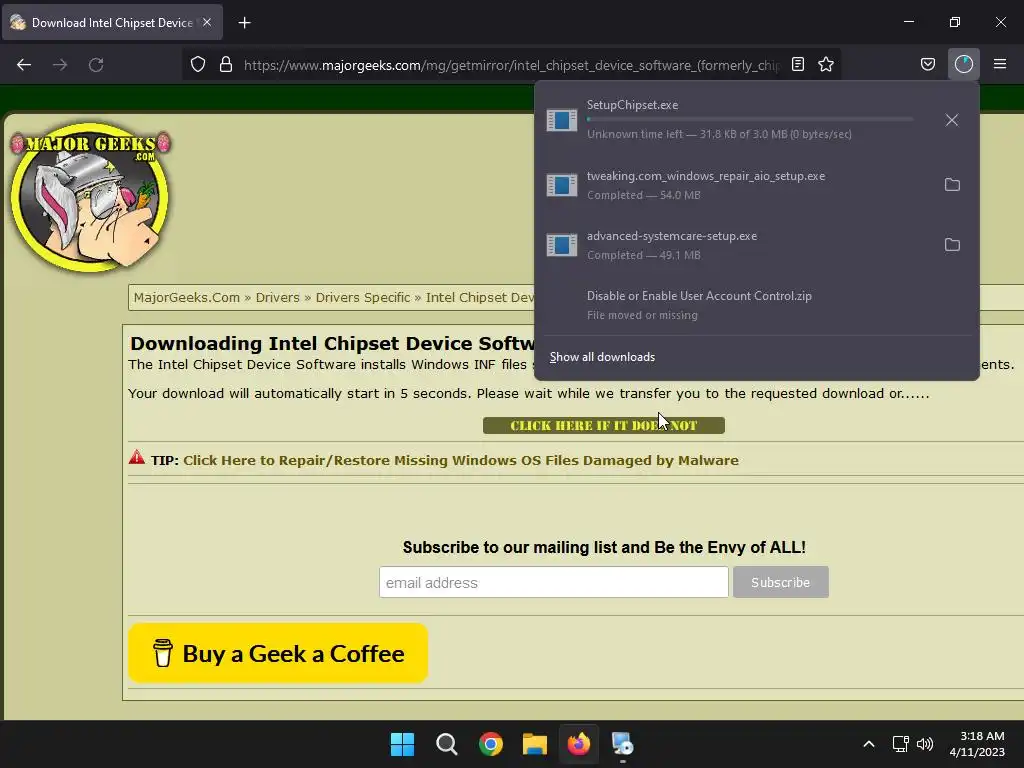Open the Drivers Specific breadcrumb link
Viewport: 1024px width, 768px height.
click(x=363, y=297)
